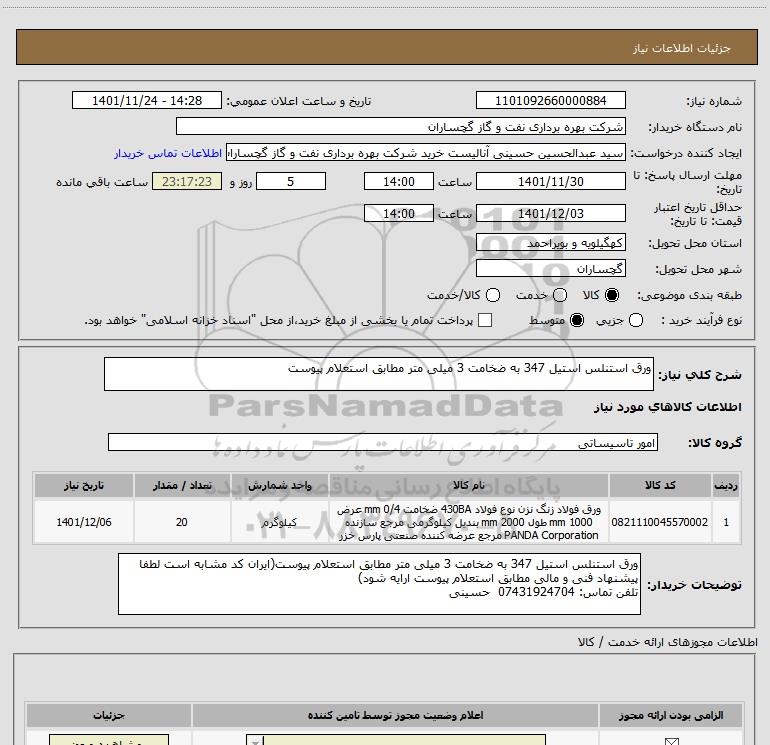Select the کالا/خدمت radio button
Image resolution: width=770 pixels, height=745 pixels.
point(493,295)
